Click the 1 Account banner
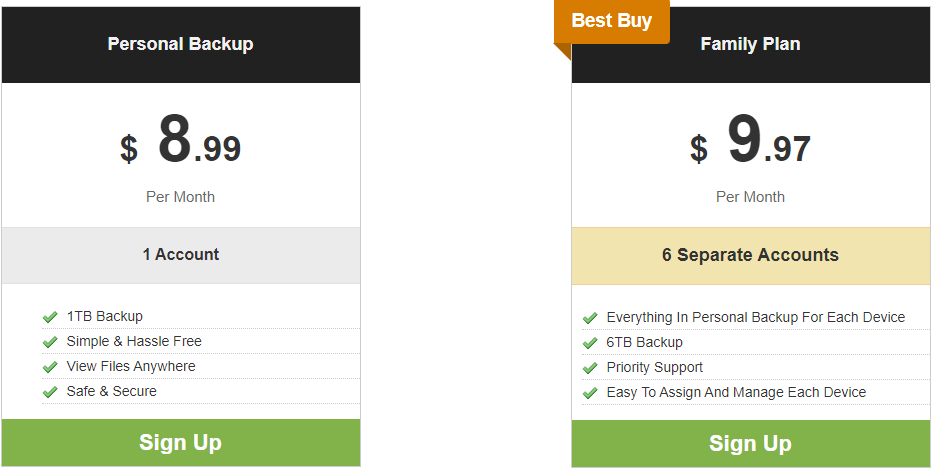931x468 pixels. pyautogui.click(x=180, y=255)
